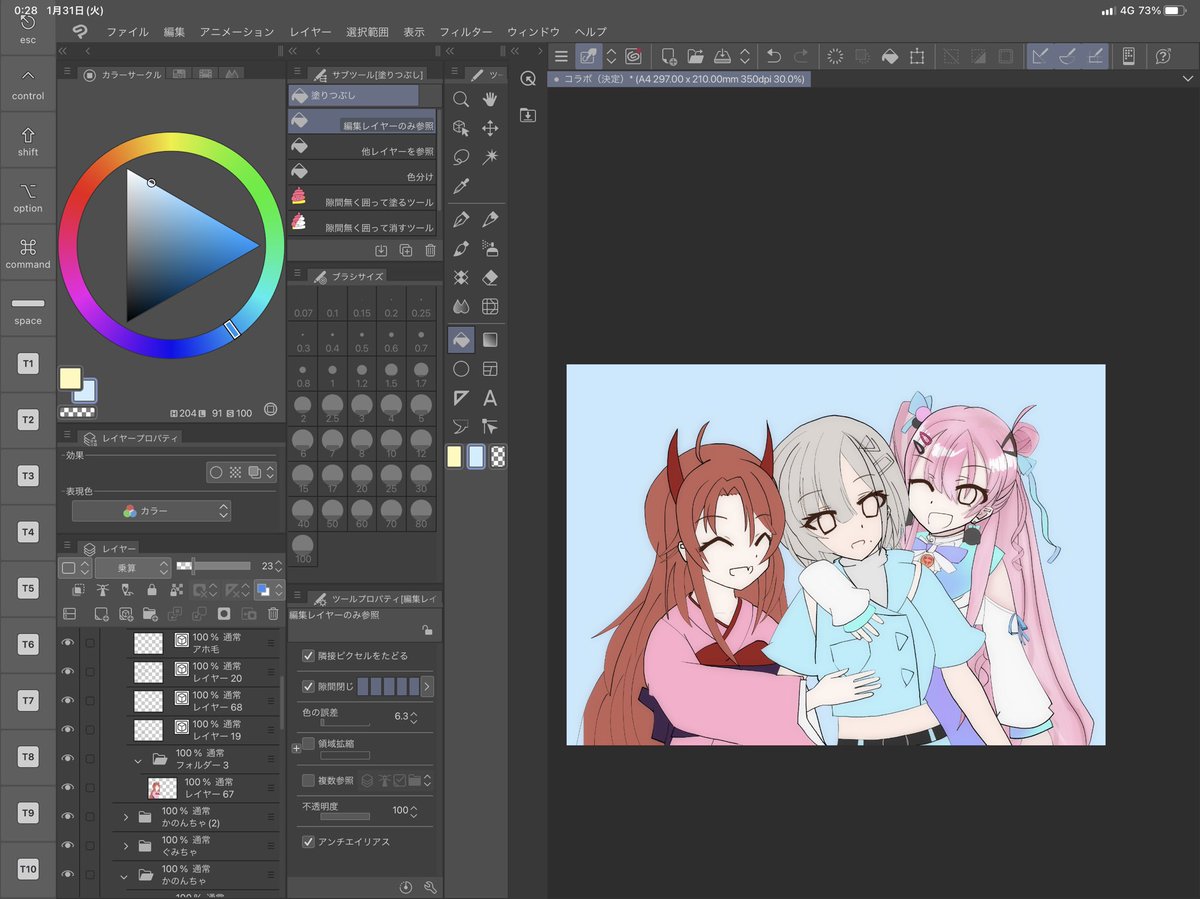The height and width of the screenshot is (899, 1200).
Task: Hide the レイヤー 67 layer
Action: click(68, 788)
